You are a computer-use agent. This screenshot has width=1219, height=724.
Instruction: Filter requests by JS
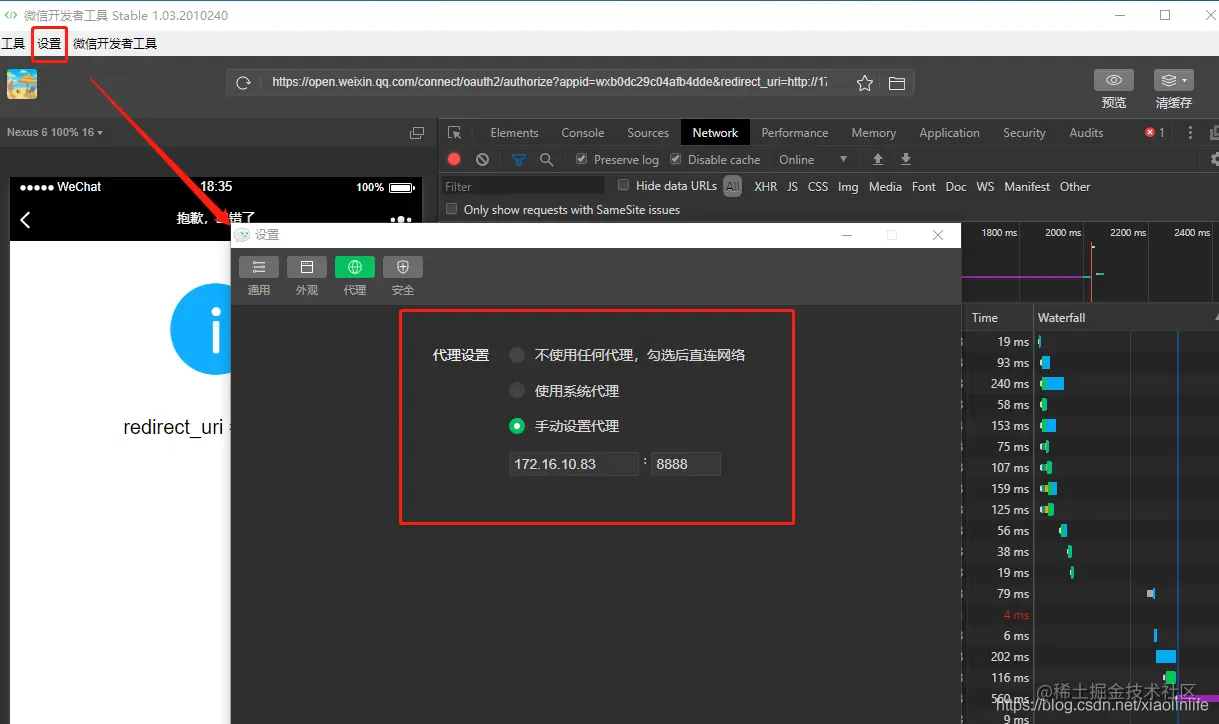point(792,187)
